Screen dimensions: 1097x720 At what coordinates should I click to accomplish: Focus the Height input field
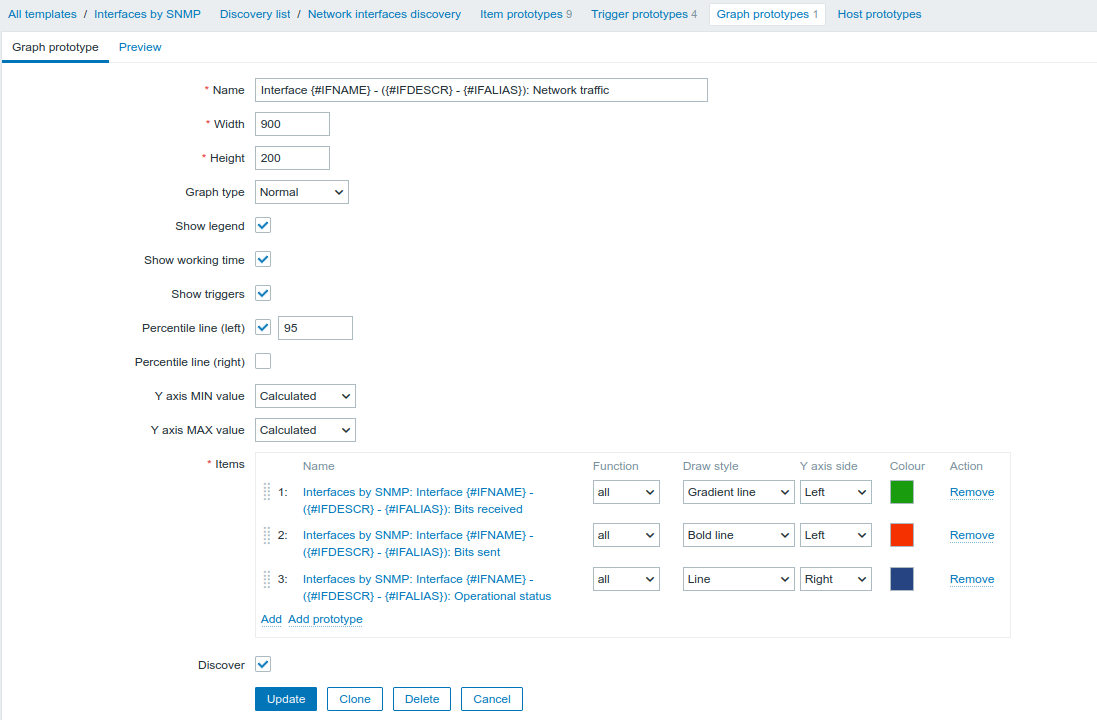(x=292, y=158)
